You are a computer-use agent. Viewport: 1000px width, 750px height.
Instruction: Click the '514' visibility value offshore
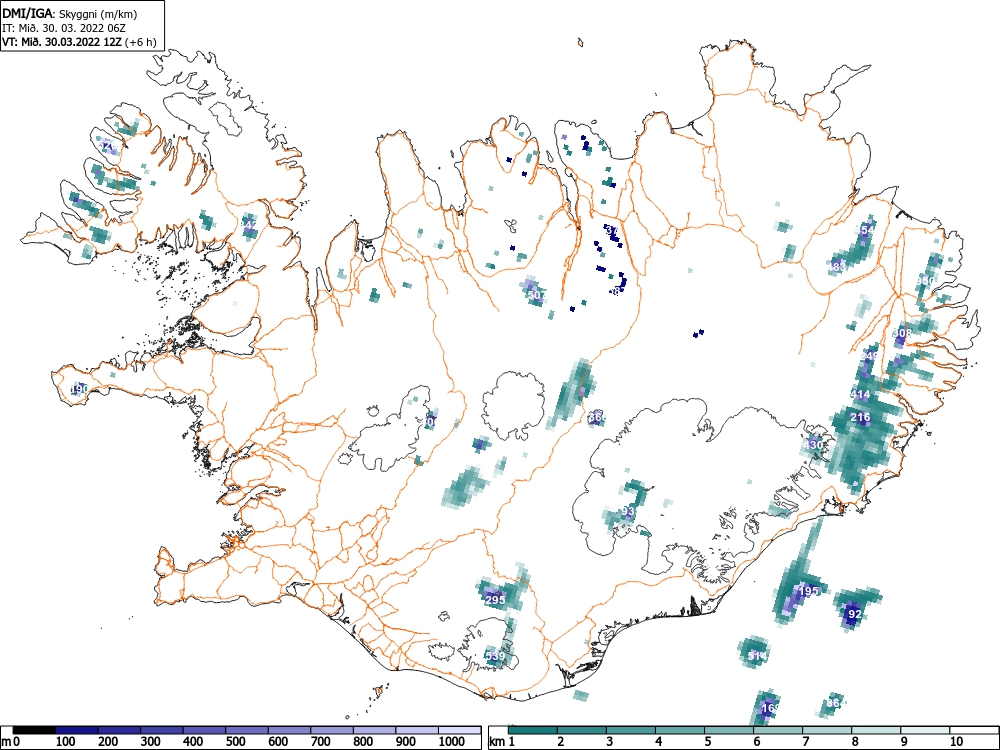tap(757, 656)
